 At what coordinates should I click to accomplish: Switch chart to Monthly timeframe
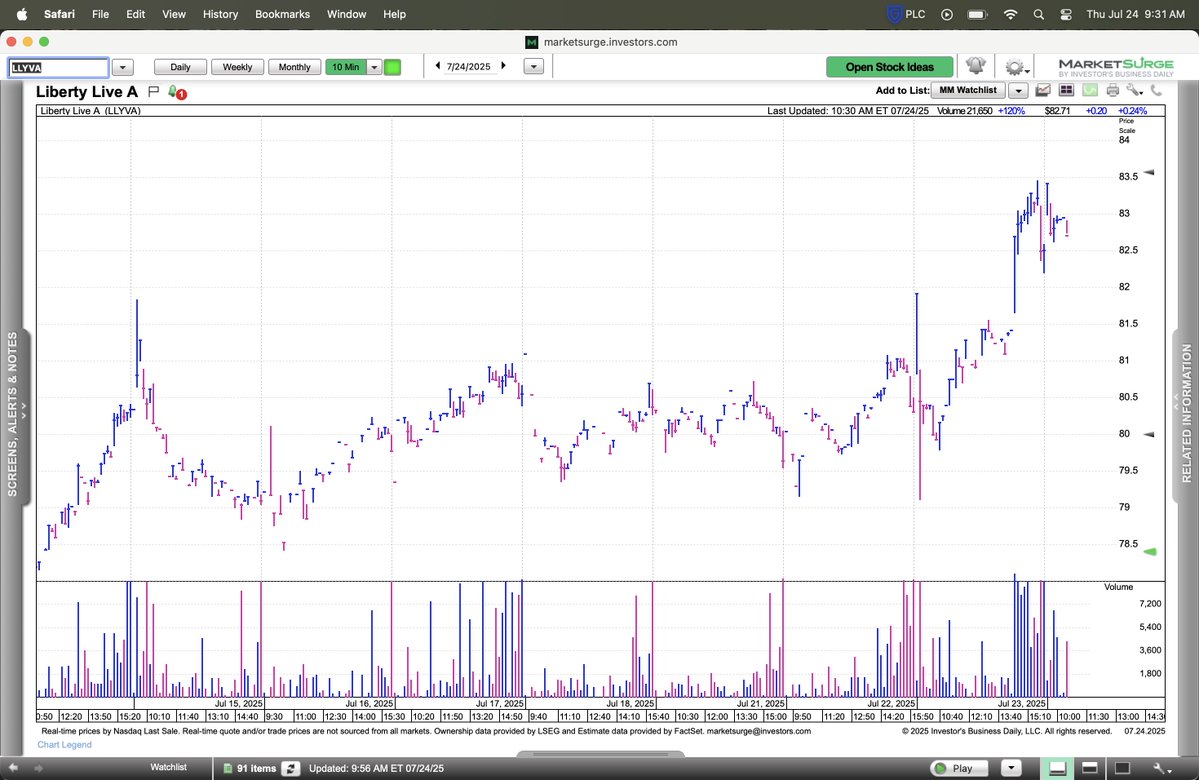click(294, 67)
